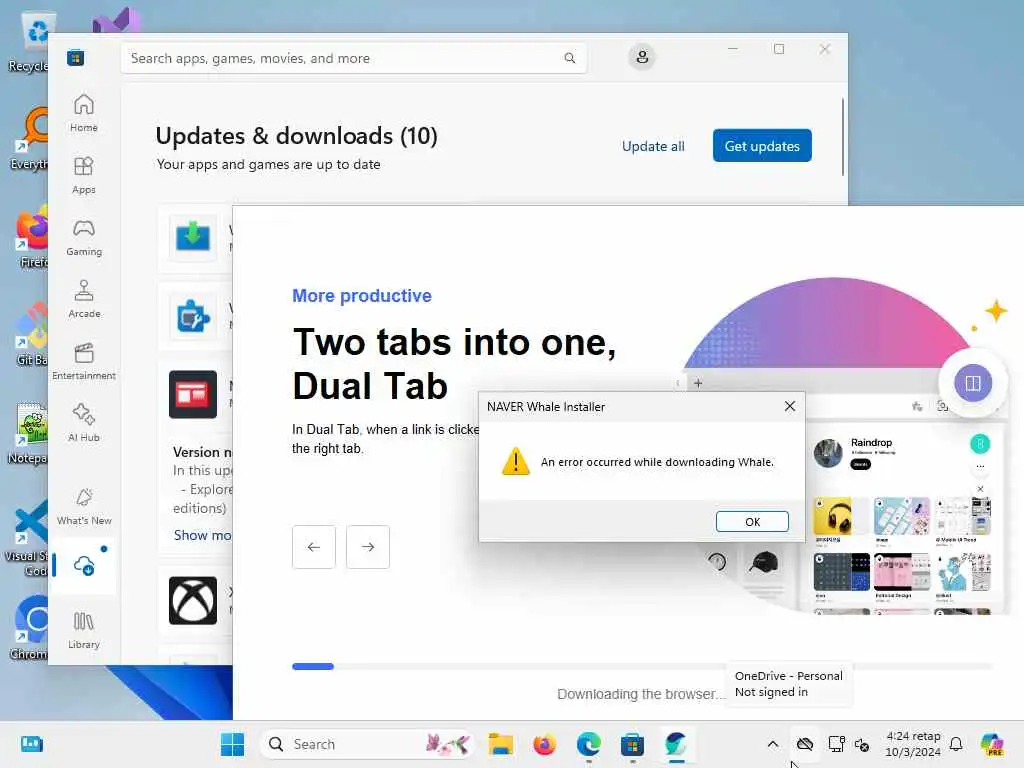Open Microsoft Store from taskbar
The height and width of the screenshot is (768, 1024).
[632, 744]
